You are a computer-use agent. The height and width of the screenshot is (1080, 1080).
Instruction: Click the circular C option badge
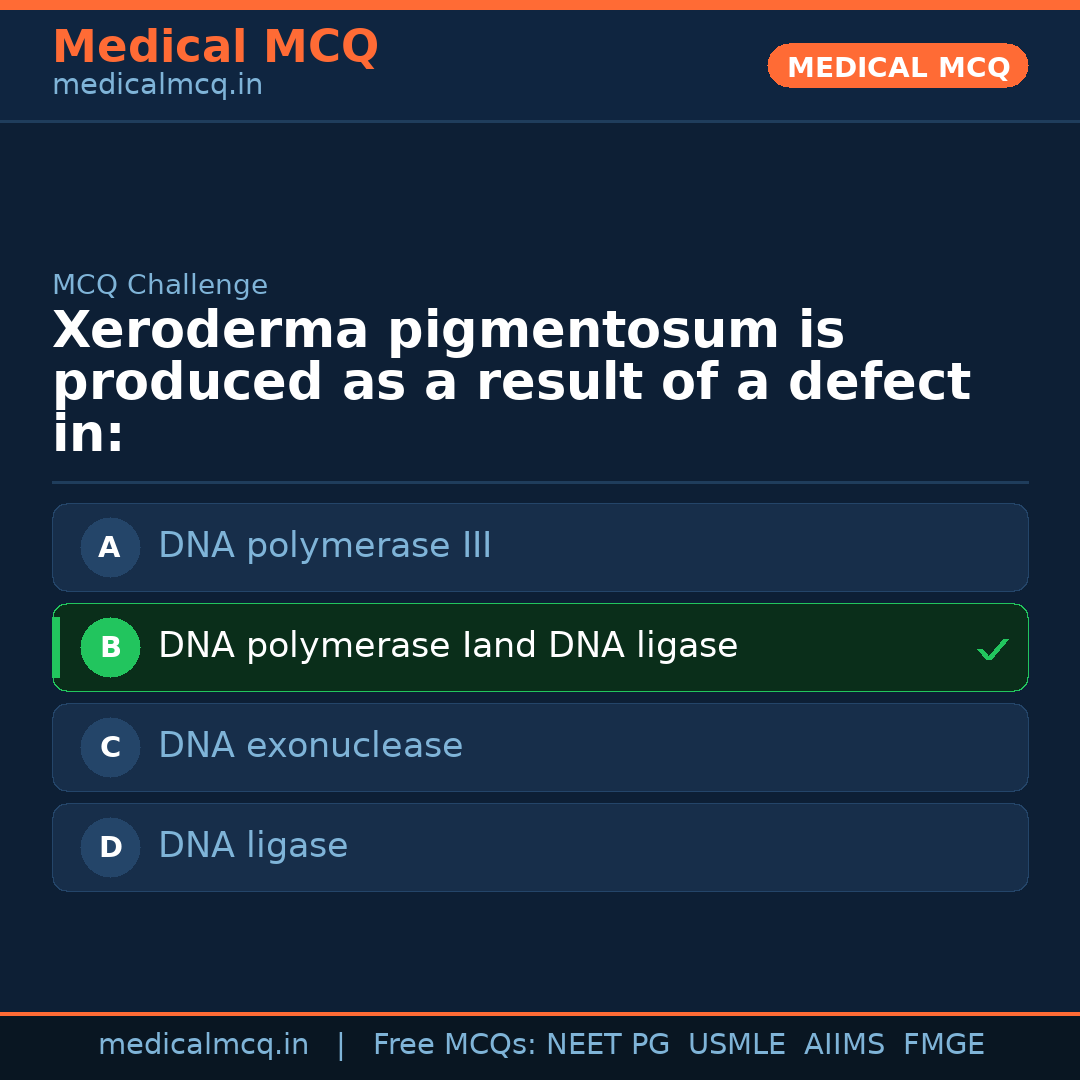coord(110,747)
